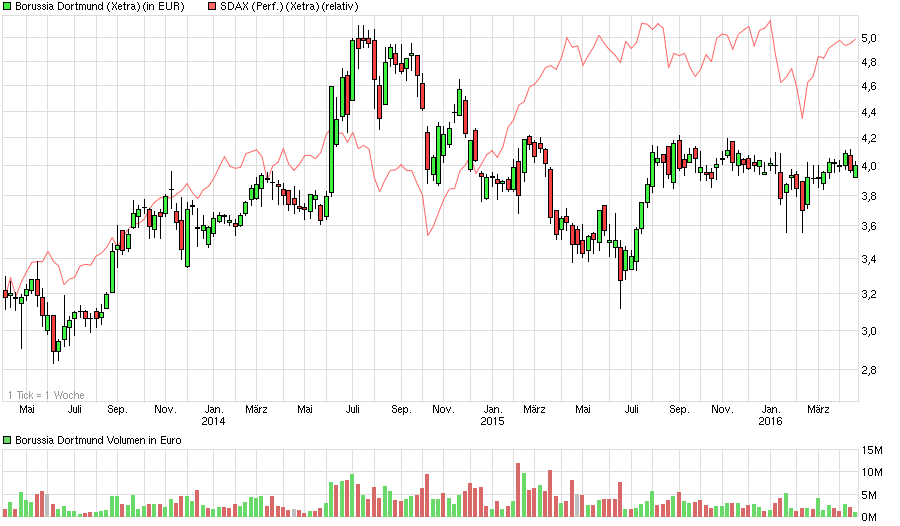Screen dimensions: 900x526
Task: Click the 2014 year label
Action: 214,421
